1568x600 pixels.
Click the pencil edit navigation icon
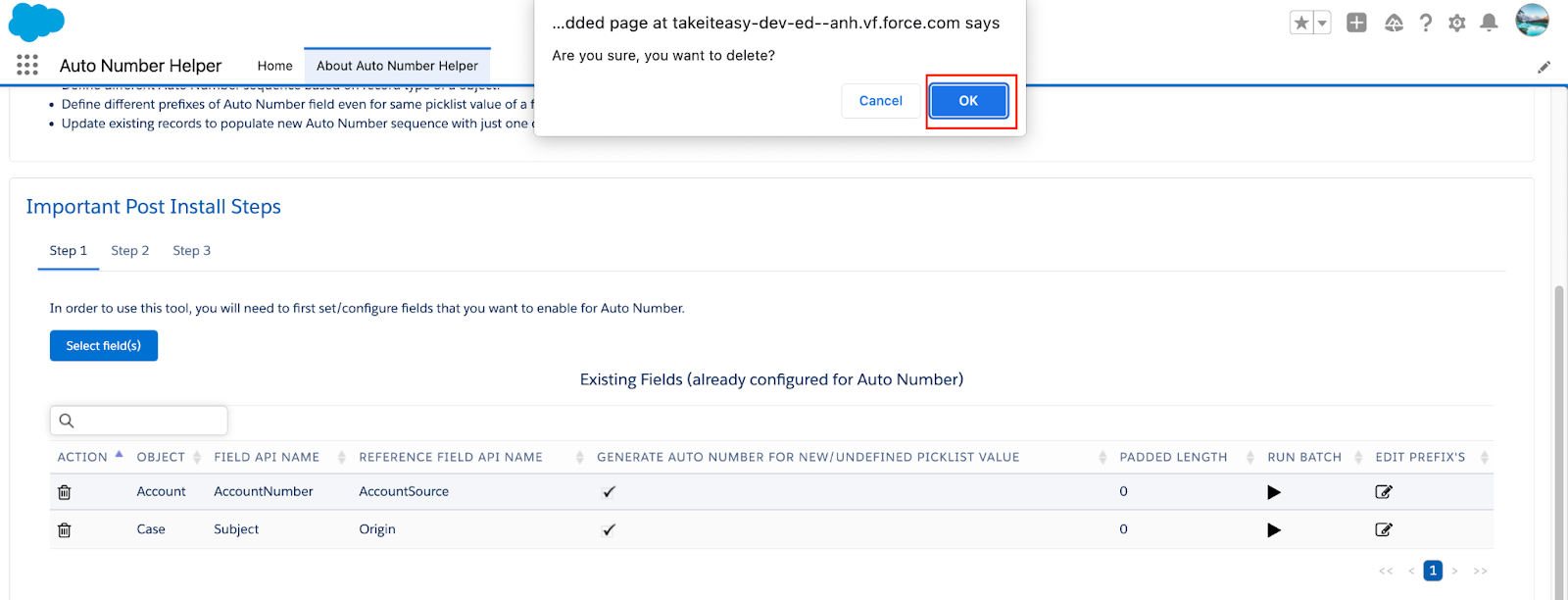click(1543, 67)
